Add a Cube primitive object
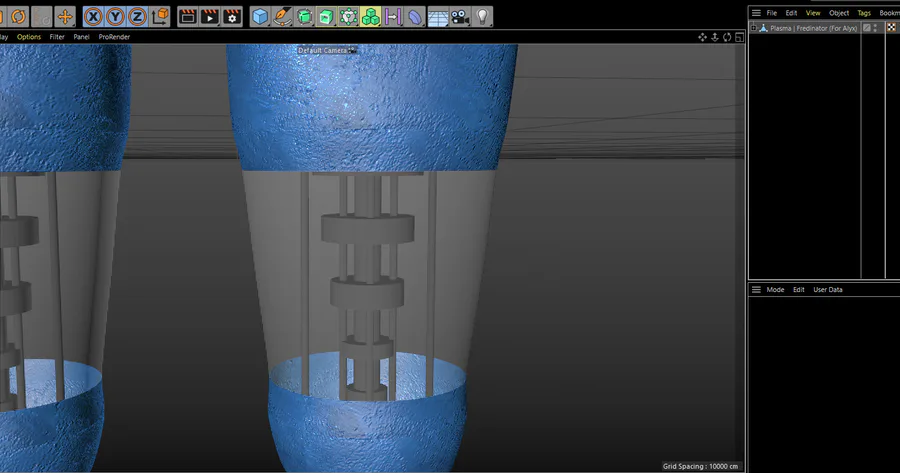This screenshot has width=900, height=473. [260, 17]
